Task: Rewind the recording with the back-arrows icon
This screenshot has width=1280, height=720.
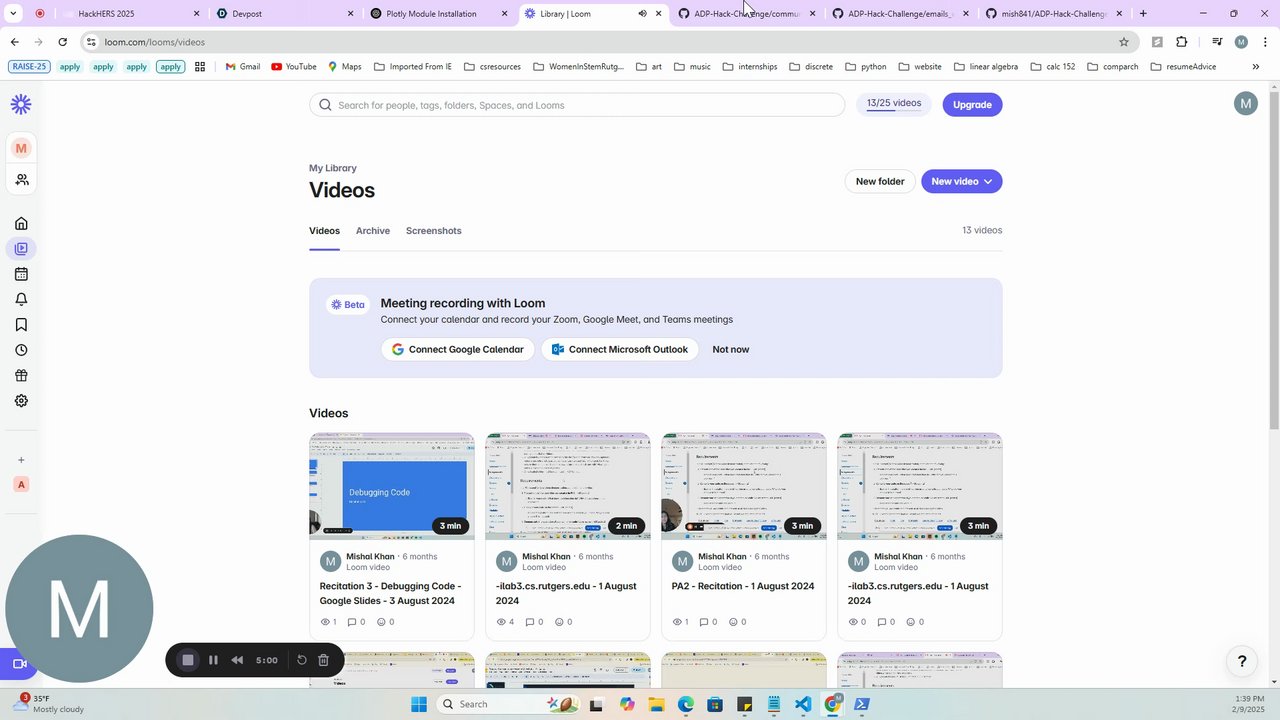Action: (237, 660)
